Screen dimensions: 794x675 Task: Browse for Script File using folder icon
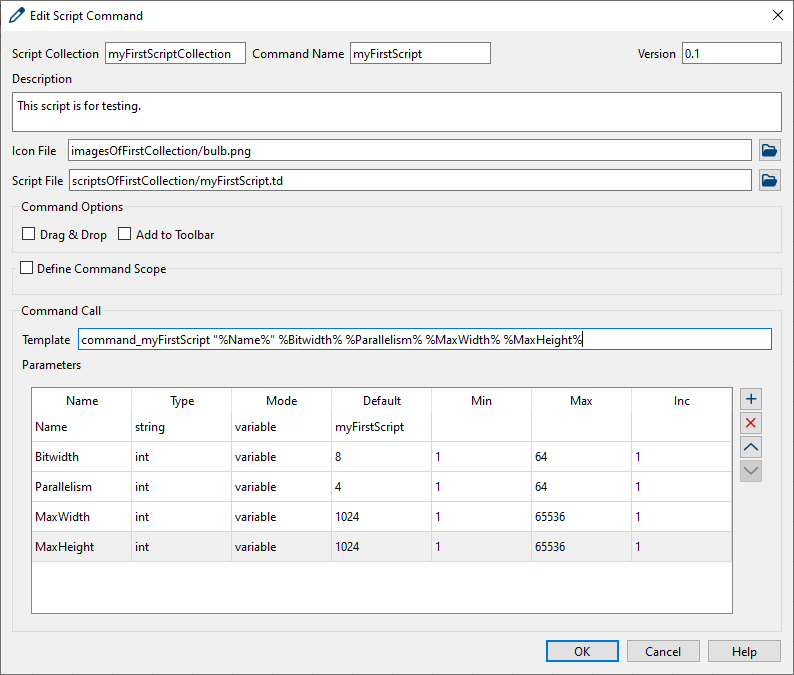[x=769, y=181]
